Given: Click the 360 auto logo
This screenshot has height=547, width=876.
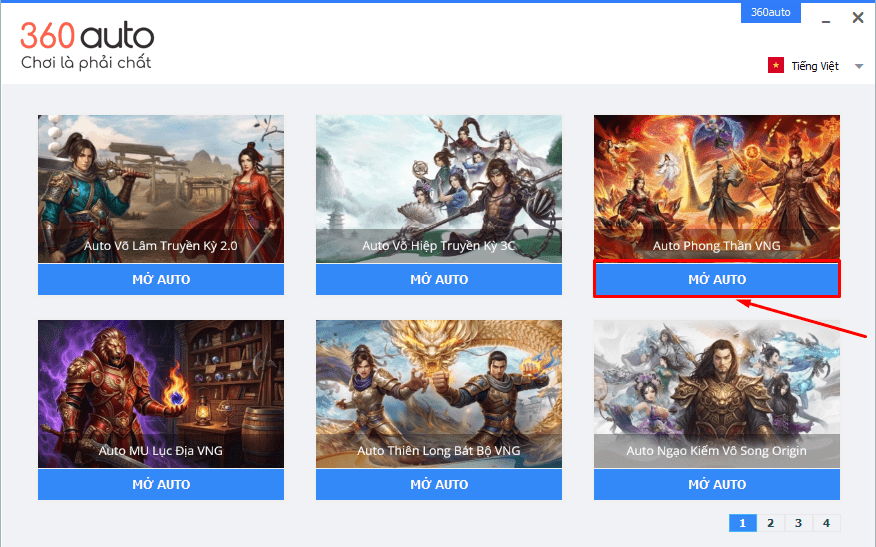Looking at the screenshot, I should pyautogui.click(x=87, y=45).
